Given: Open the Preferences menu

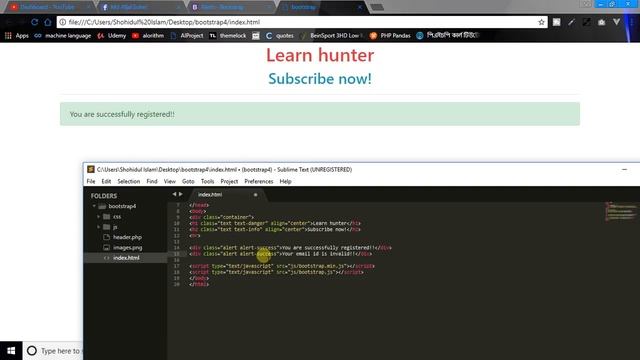Looking at the screenshot, I should 259,181.
